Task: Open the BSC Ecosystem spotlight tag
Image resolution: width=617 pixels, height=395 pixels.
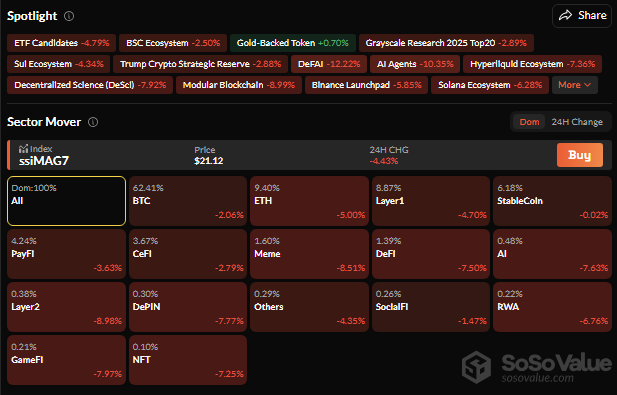Action: coord(173,43)
